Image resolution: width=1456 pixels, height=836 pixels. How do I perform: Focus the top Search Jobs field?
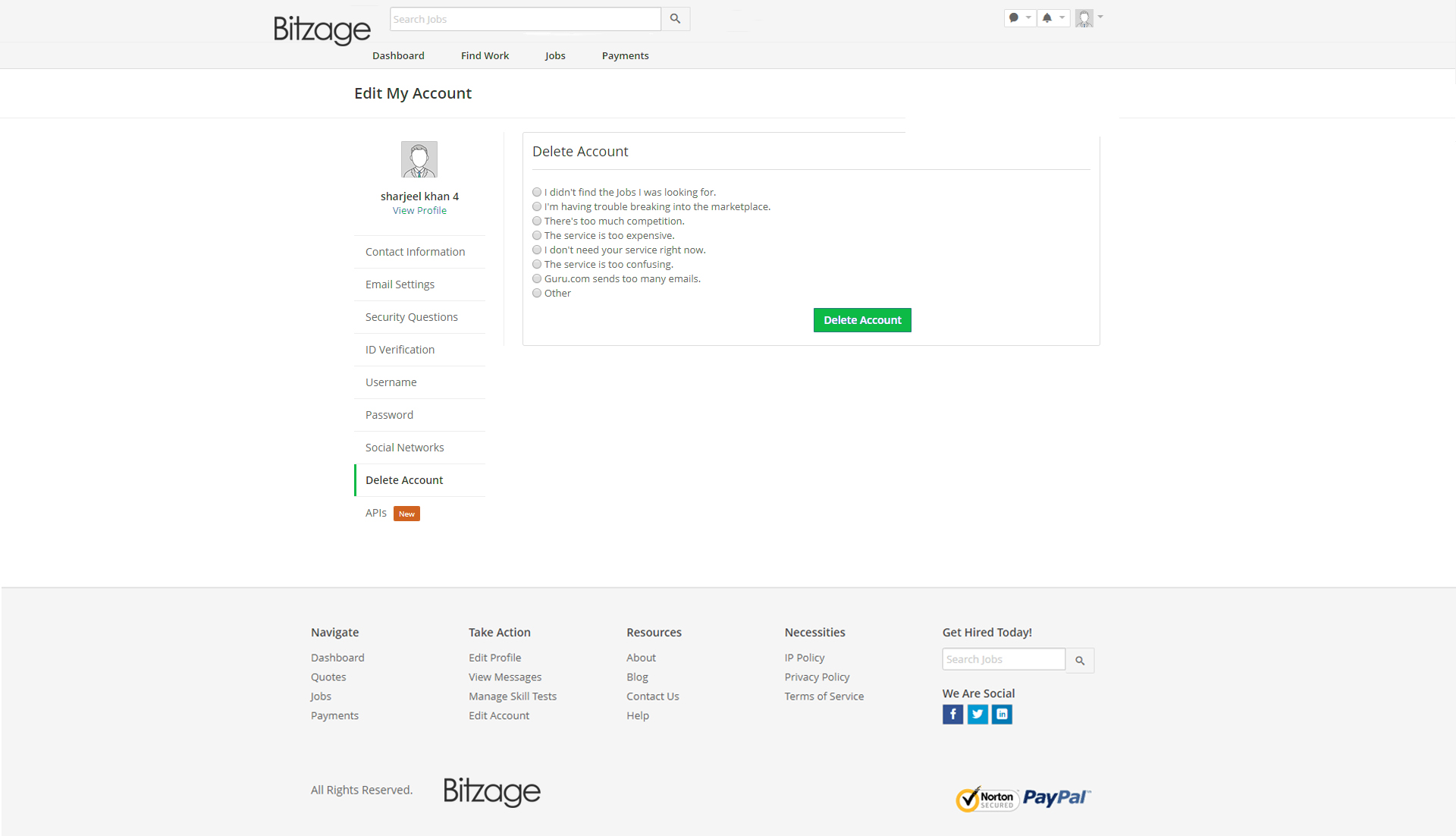point(525,19)
